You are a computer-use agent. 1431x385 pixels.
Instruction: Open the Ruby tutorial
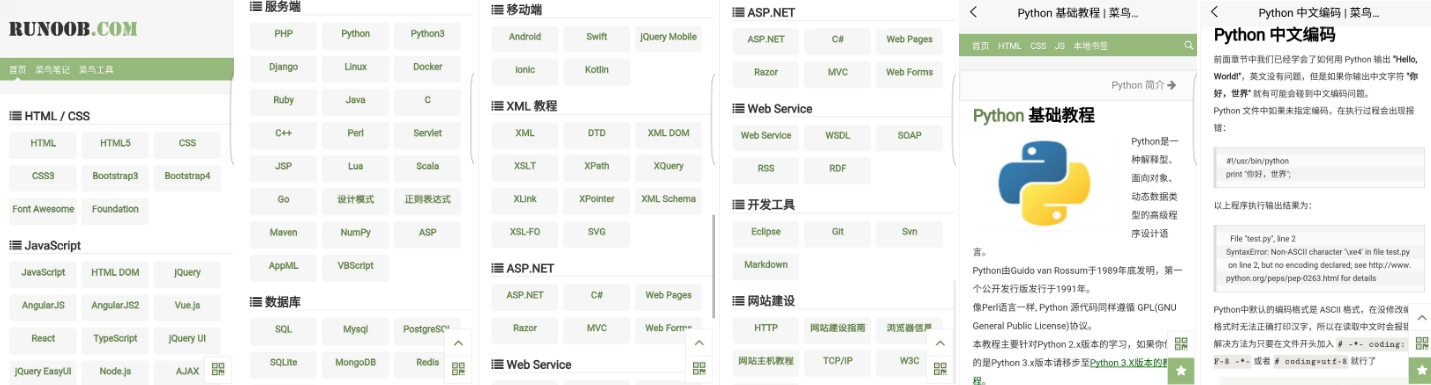[x=284, y=101]
